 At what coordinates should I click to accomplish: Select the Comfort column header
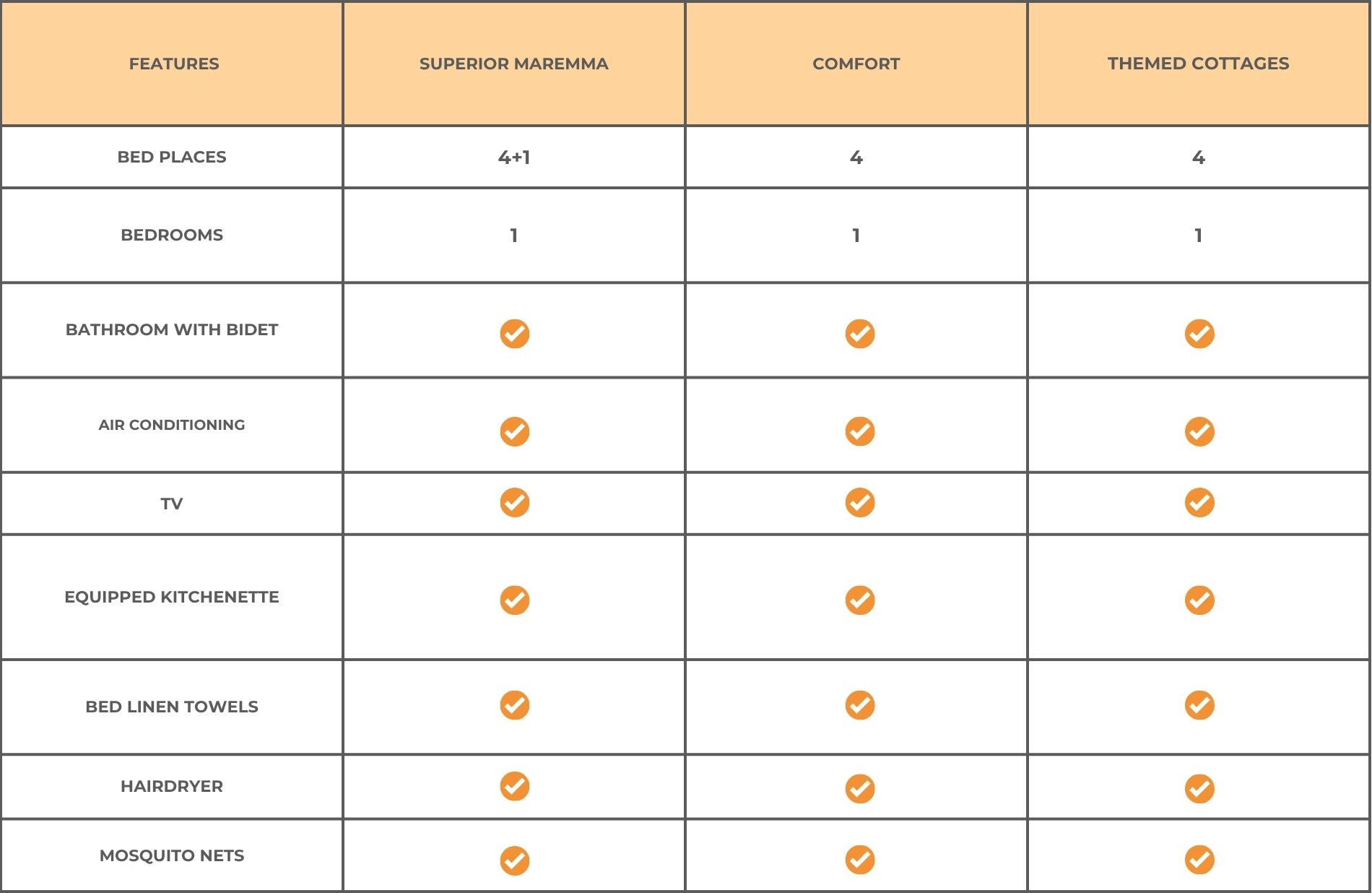pyautogui.click(x=856, y=64)
